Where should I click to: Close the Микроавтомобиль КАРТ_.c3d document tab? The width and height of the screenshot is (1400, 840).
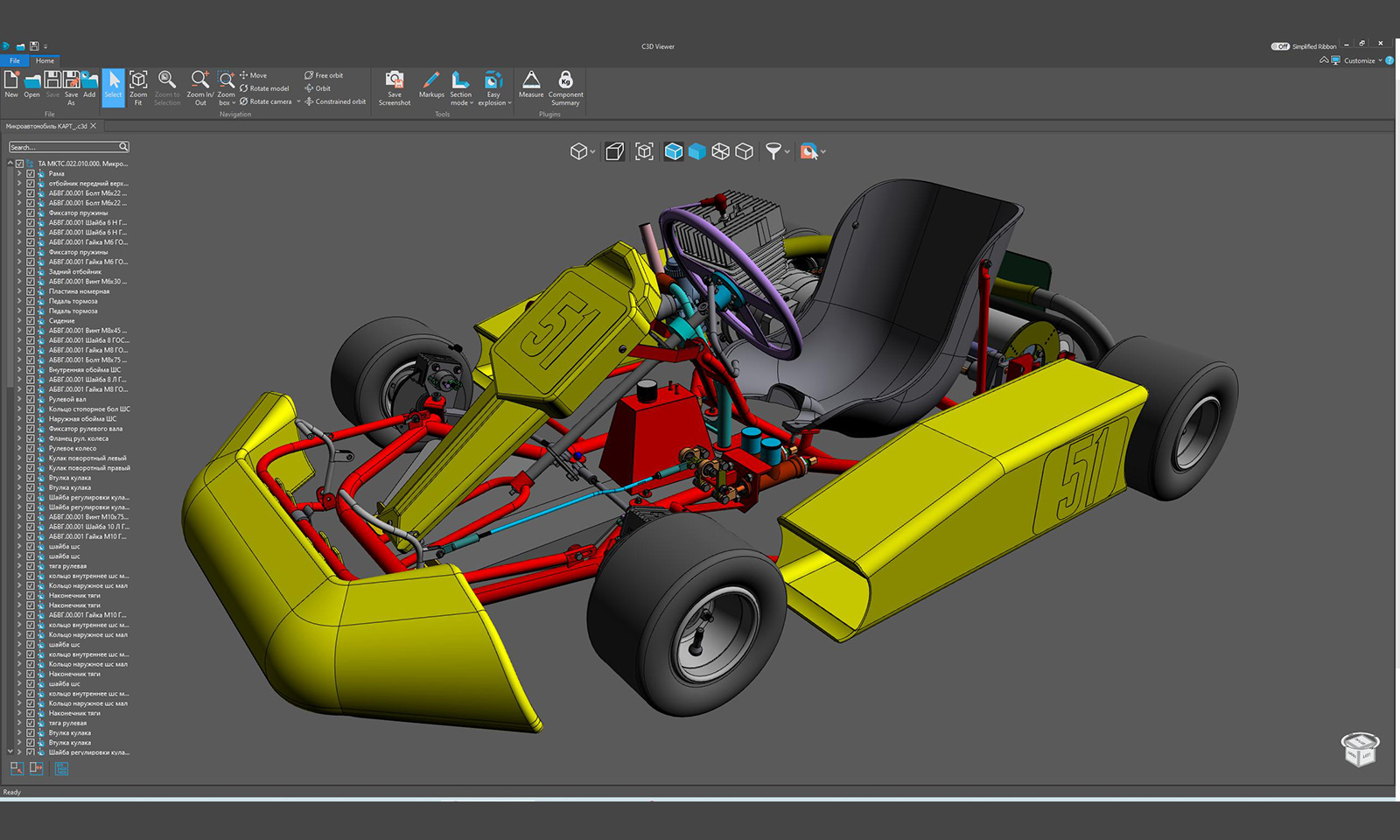coord(94,126)
